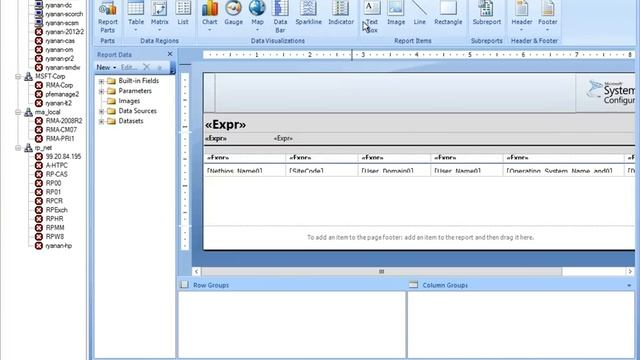The width and height of the screenshot is (640, 360).
Task: Expand the Built-in Fields folder
Action: [x=101, y=81]
